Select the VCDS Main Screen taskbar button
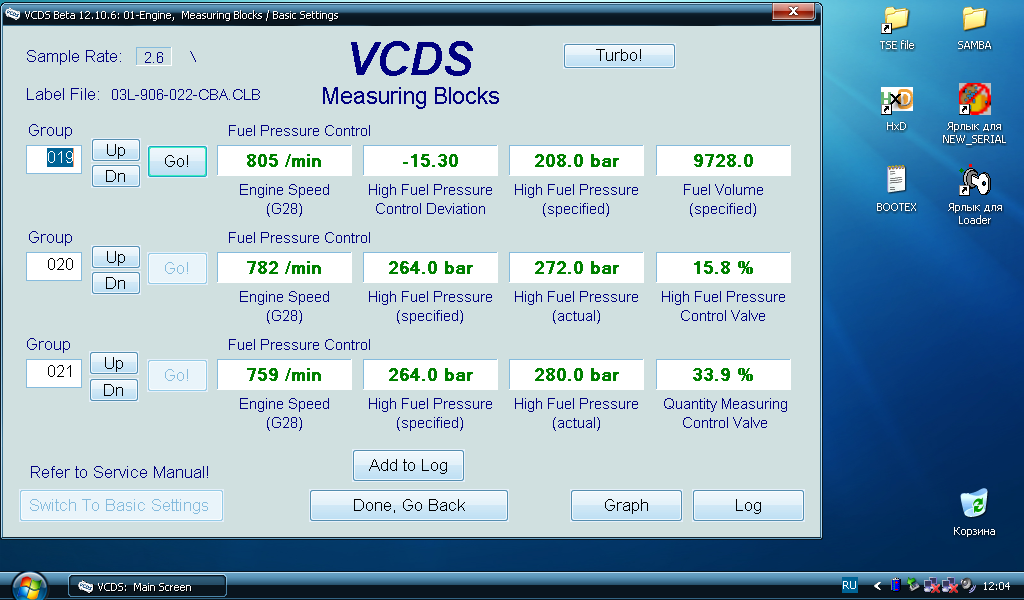 tap(148, 586)
